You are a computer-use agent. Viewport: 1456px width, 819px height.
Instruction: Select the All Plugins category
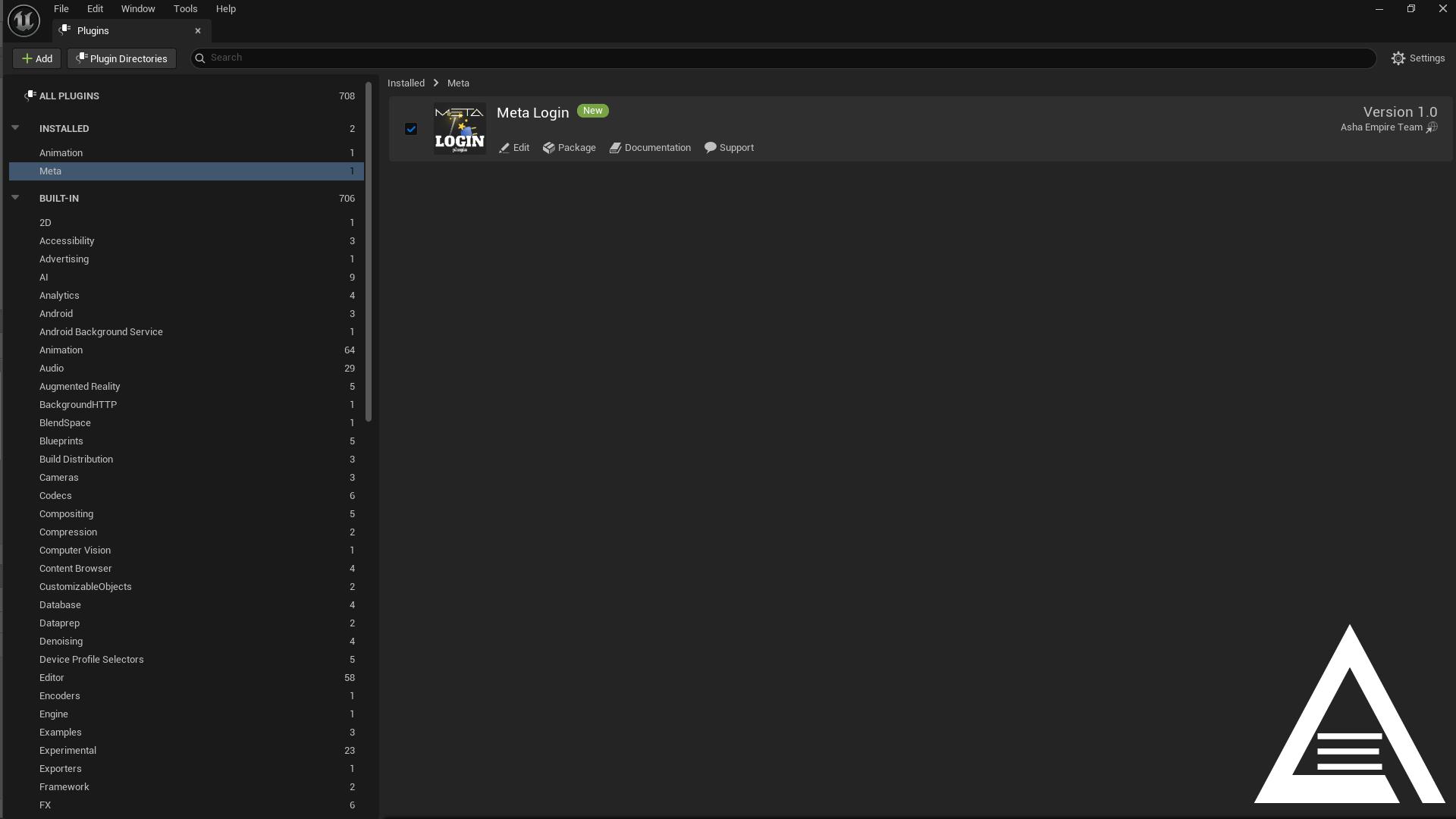point(187,96)
